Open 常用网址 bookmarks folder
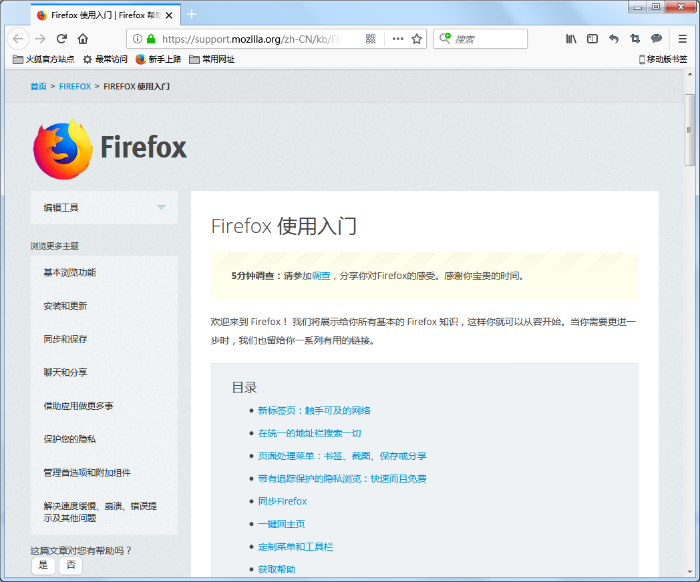Screen dimensions: 700x582 pyautogui.click(x=212, y=59)
